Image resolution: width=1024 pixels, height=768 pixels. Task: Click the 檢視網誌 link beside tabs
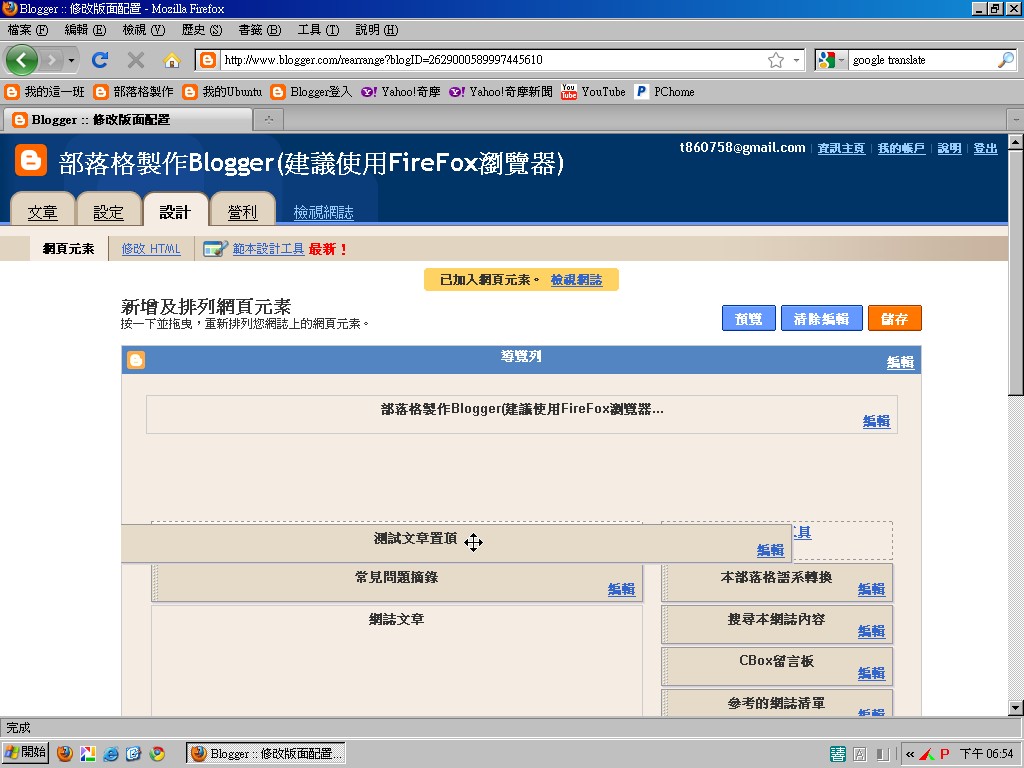click(x=323, y=212)
